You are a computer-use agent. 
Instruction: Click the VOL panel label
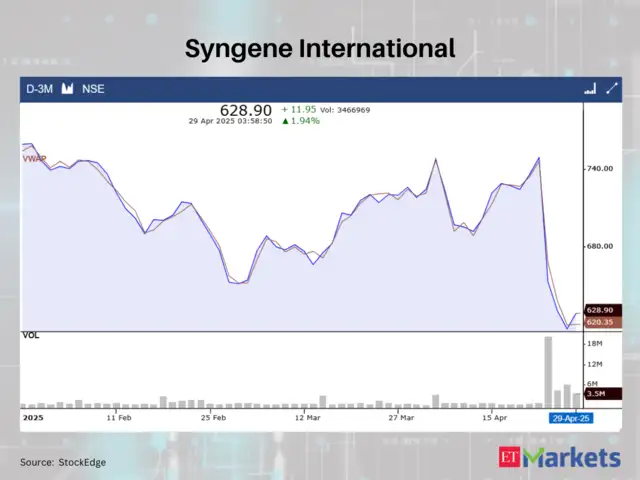click(31, 335)
